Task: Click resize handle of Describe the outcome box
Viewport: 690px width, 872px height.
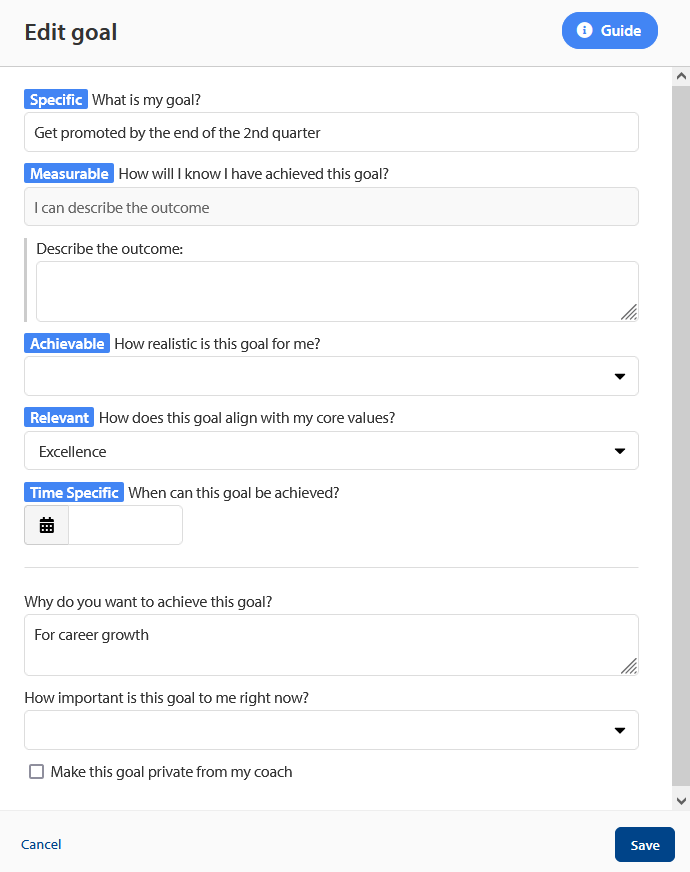Action: 629,312
